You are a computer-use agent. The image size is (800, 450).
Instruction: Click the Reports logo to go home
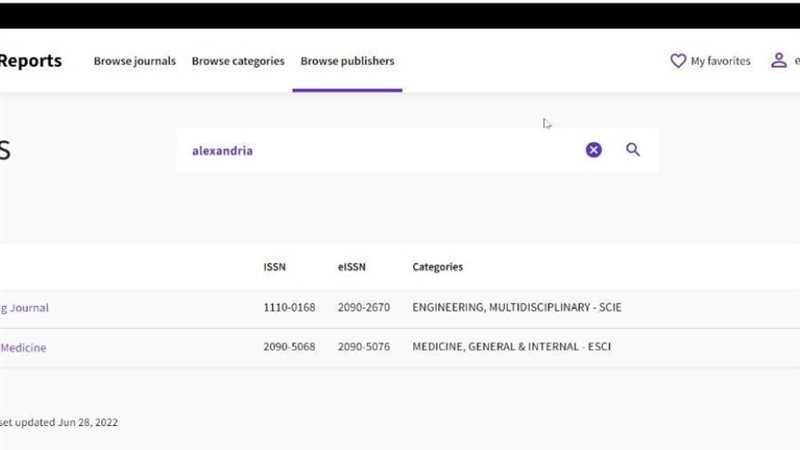point(30,61)
